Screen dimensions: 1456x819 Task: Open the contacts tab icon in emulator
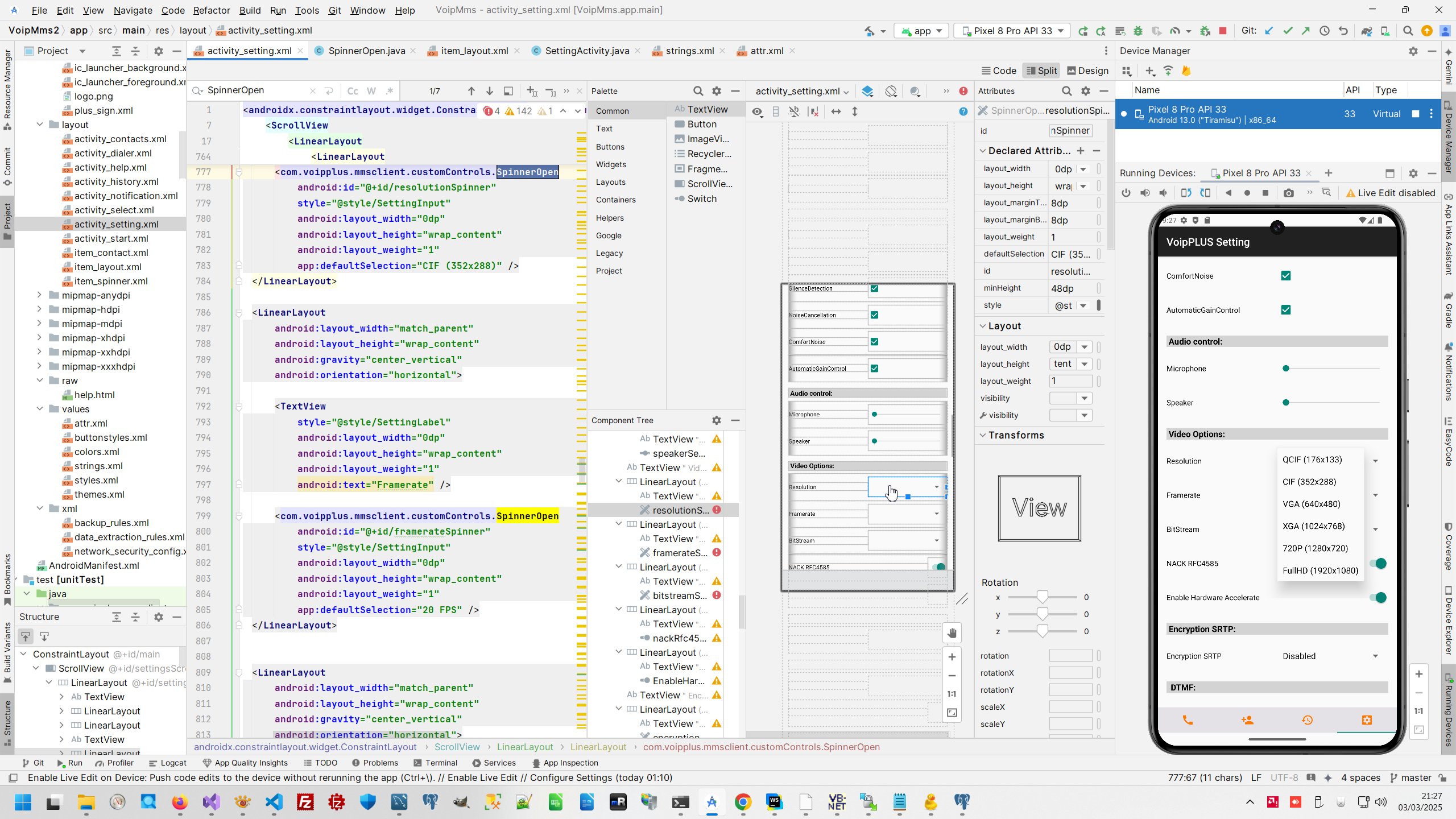1247,720
